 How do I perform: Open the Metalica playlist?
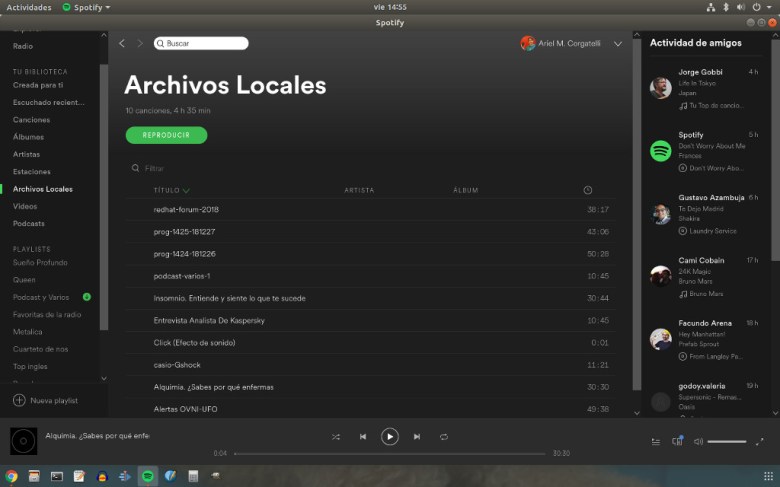coord(27,332)
